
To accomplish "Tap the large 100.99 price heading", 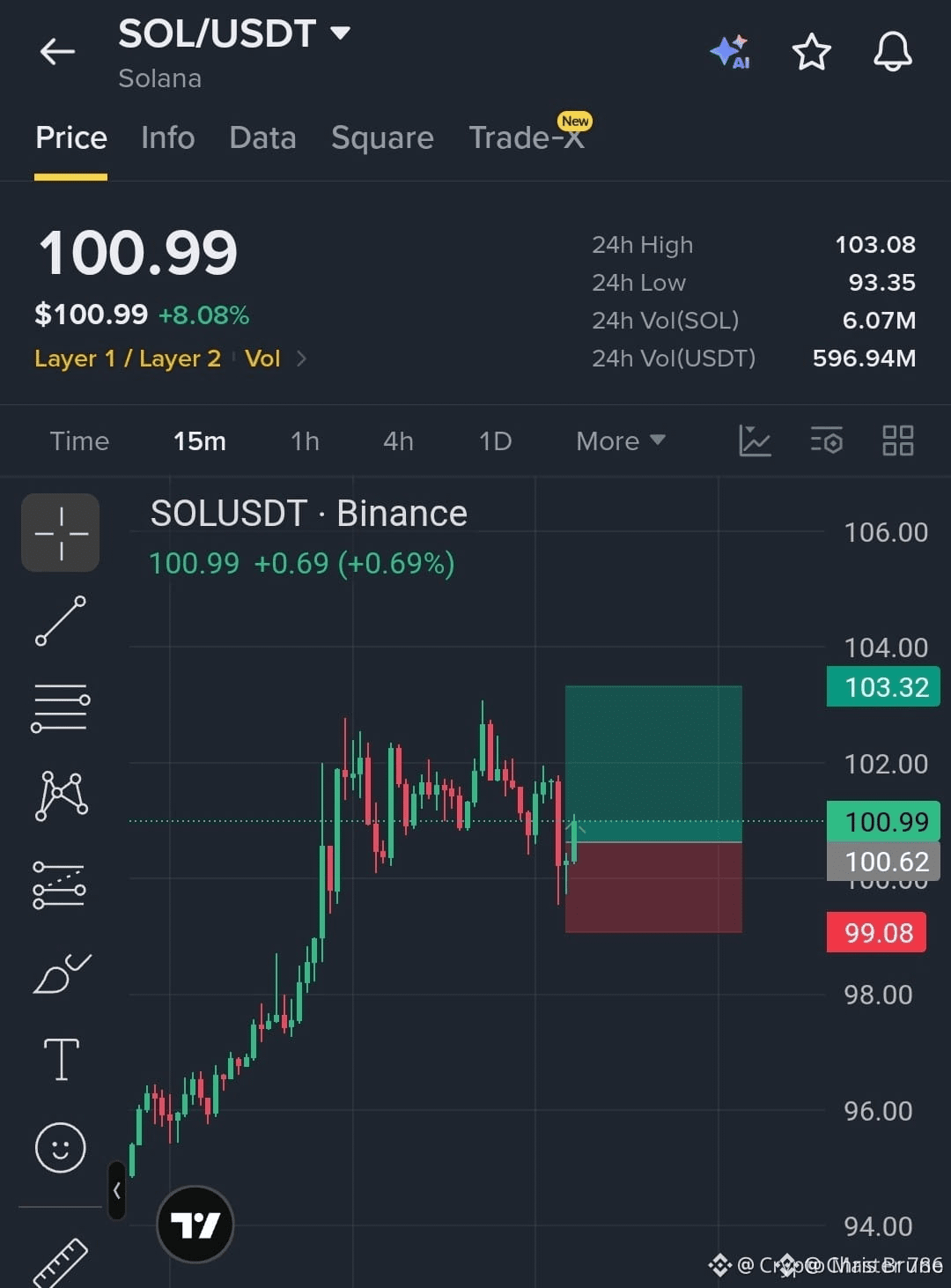I will pos(138,253).
